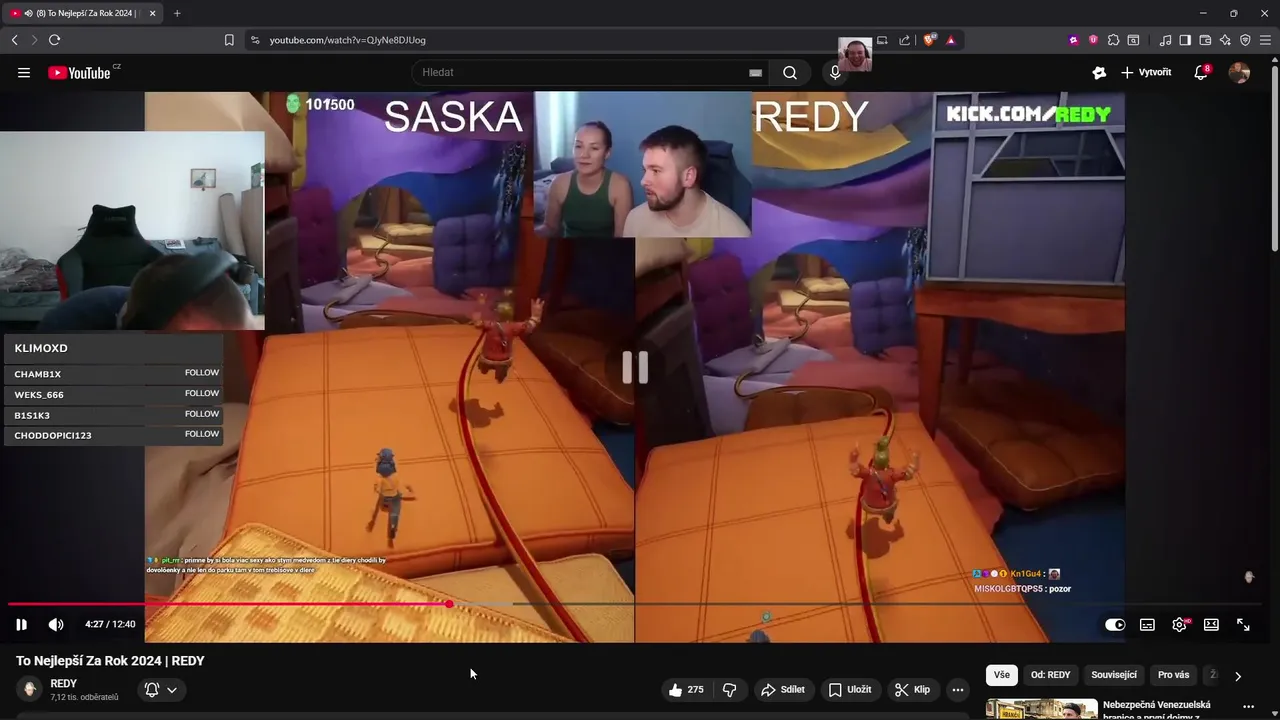Click the star-shaped icon beside Vytvořit
Image resolution: width=1280 pixels, height=720 pixels.
(1099, 72)
